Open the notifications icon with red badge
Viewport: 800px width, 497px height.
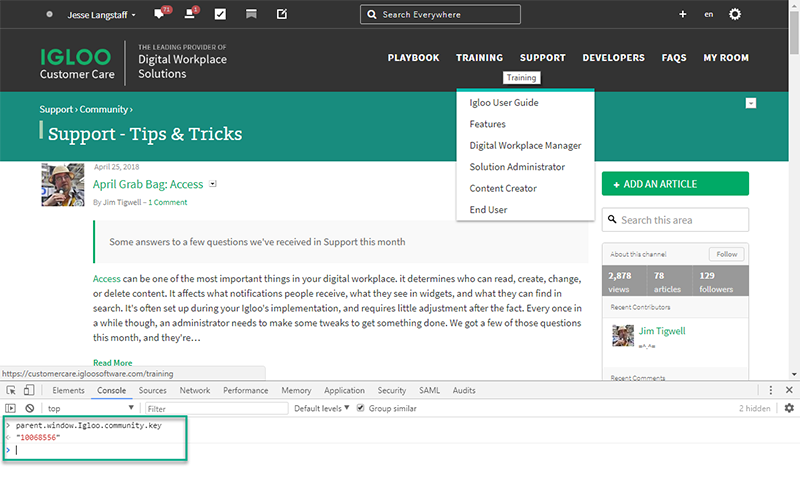190,14
